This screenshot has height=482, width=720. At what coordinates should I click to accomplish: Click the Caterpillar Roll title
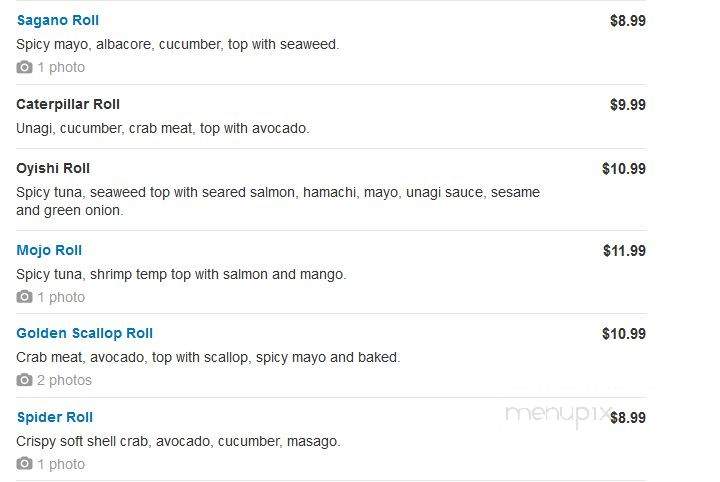[x=68, y=105]
